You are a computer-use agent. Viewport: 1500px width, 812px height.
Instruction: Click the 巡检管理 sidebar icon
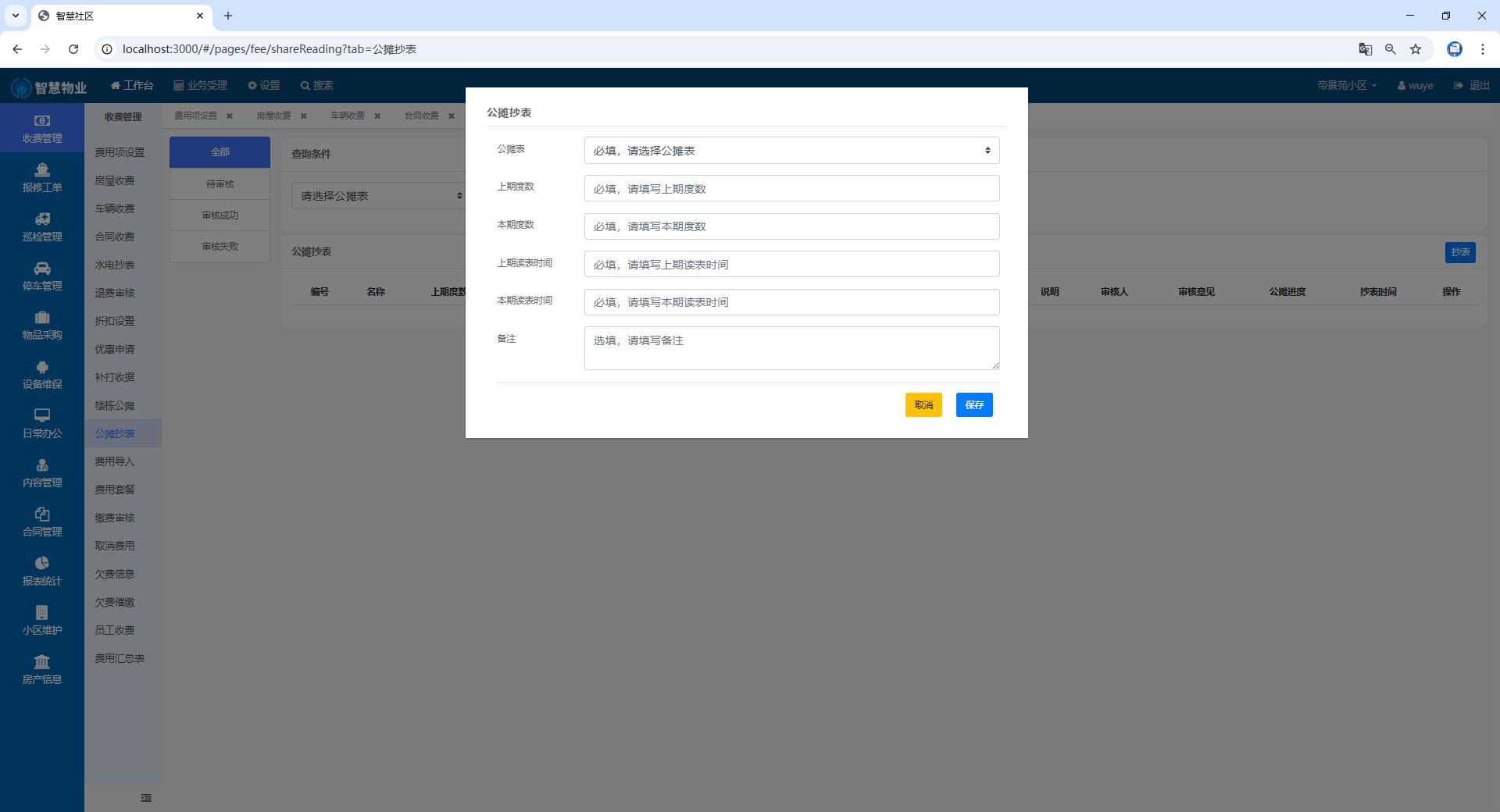tap(42, 219)
